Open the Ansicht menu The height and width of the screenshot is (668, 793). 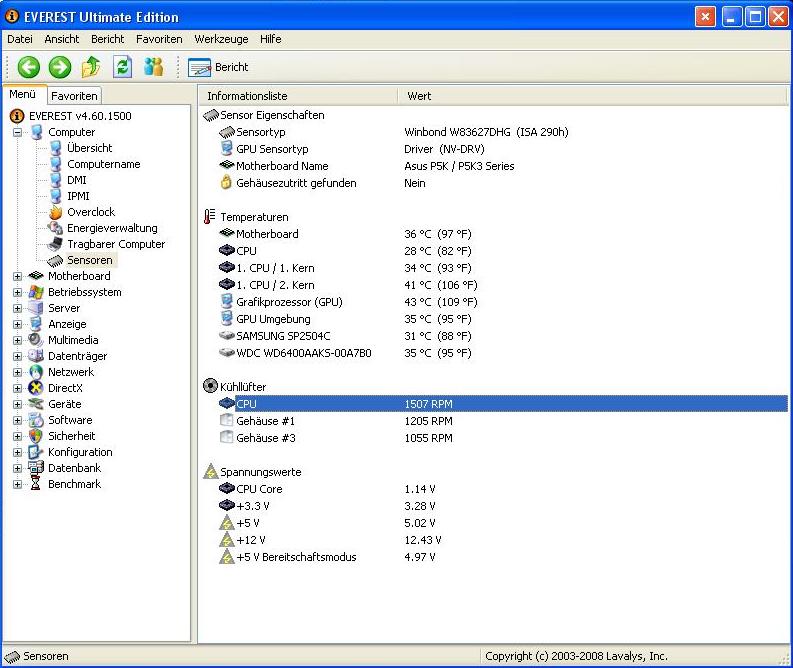coord(62,39)
